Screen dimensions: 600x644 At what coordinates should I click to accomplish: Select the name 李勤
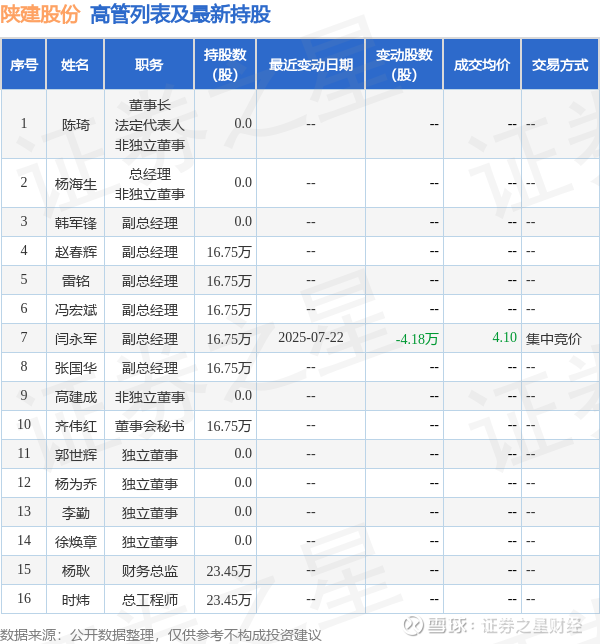[76, 513]
